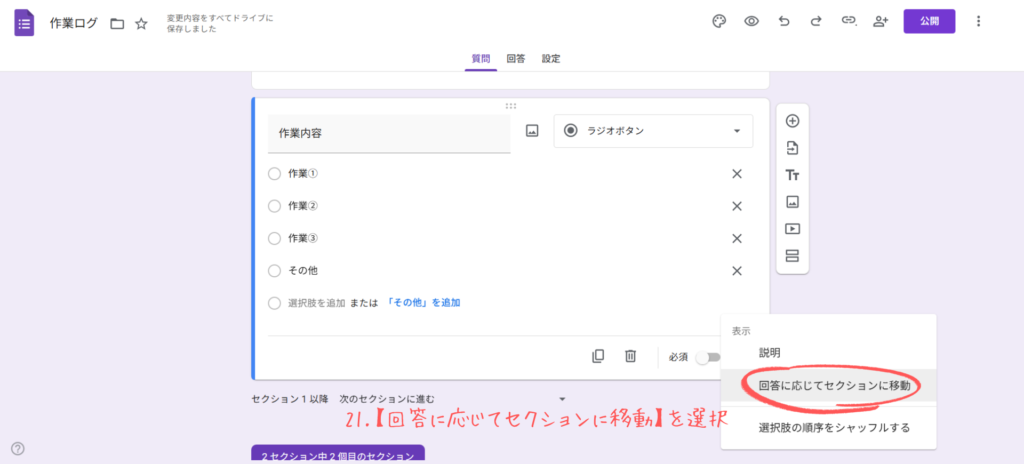Toggle the 必須 required switch
Screen dimensions: 1024x464
708,357
